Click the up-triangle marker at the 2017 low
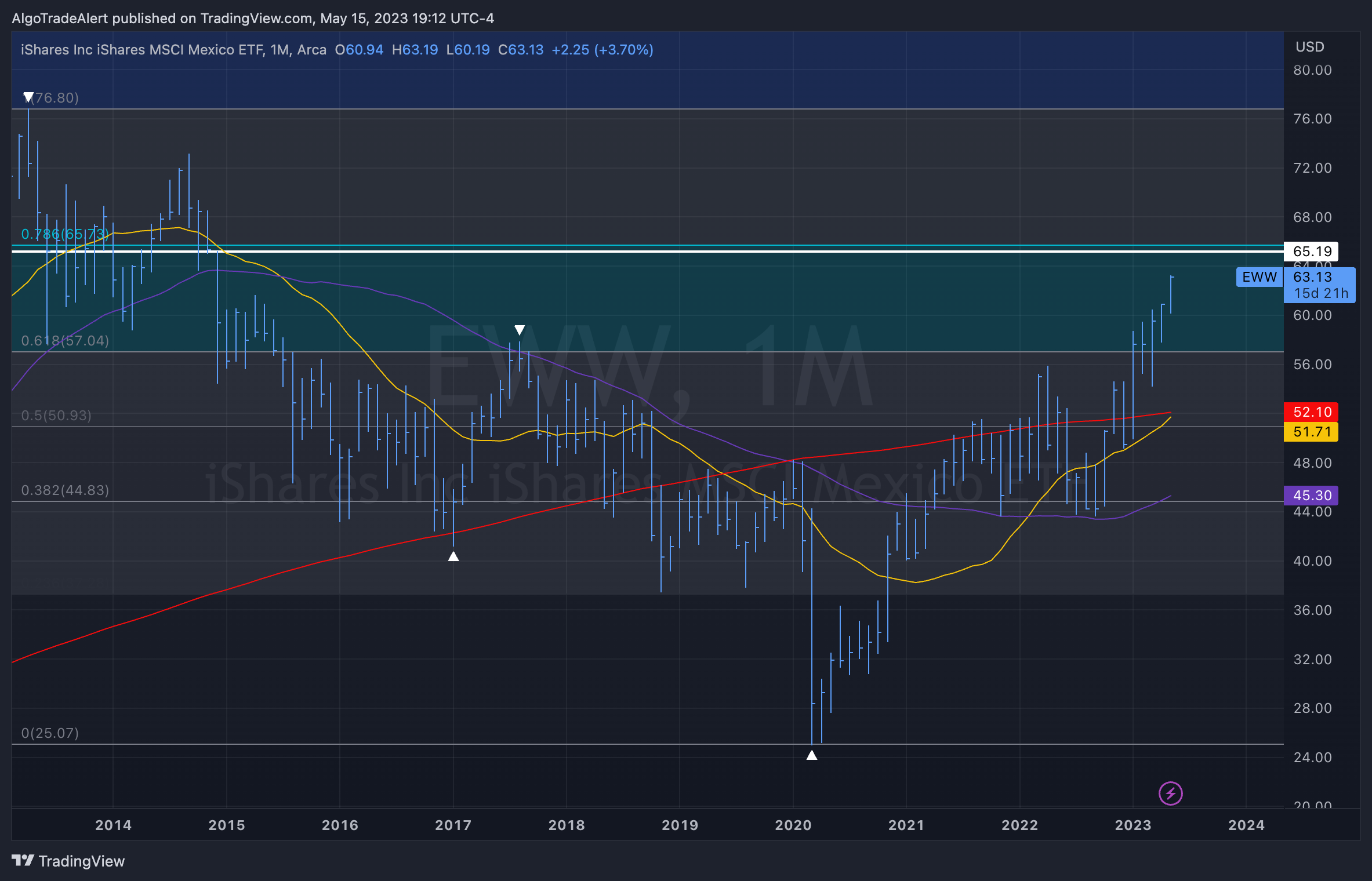 [x=453, y=556]
